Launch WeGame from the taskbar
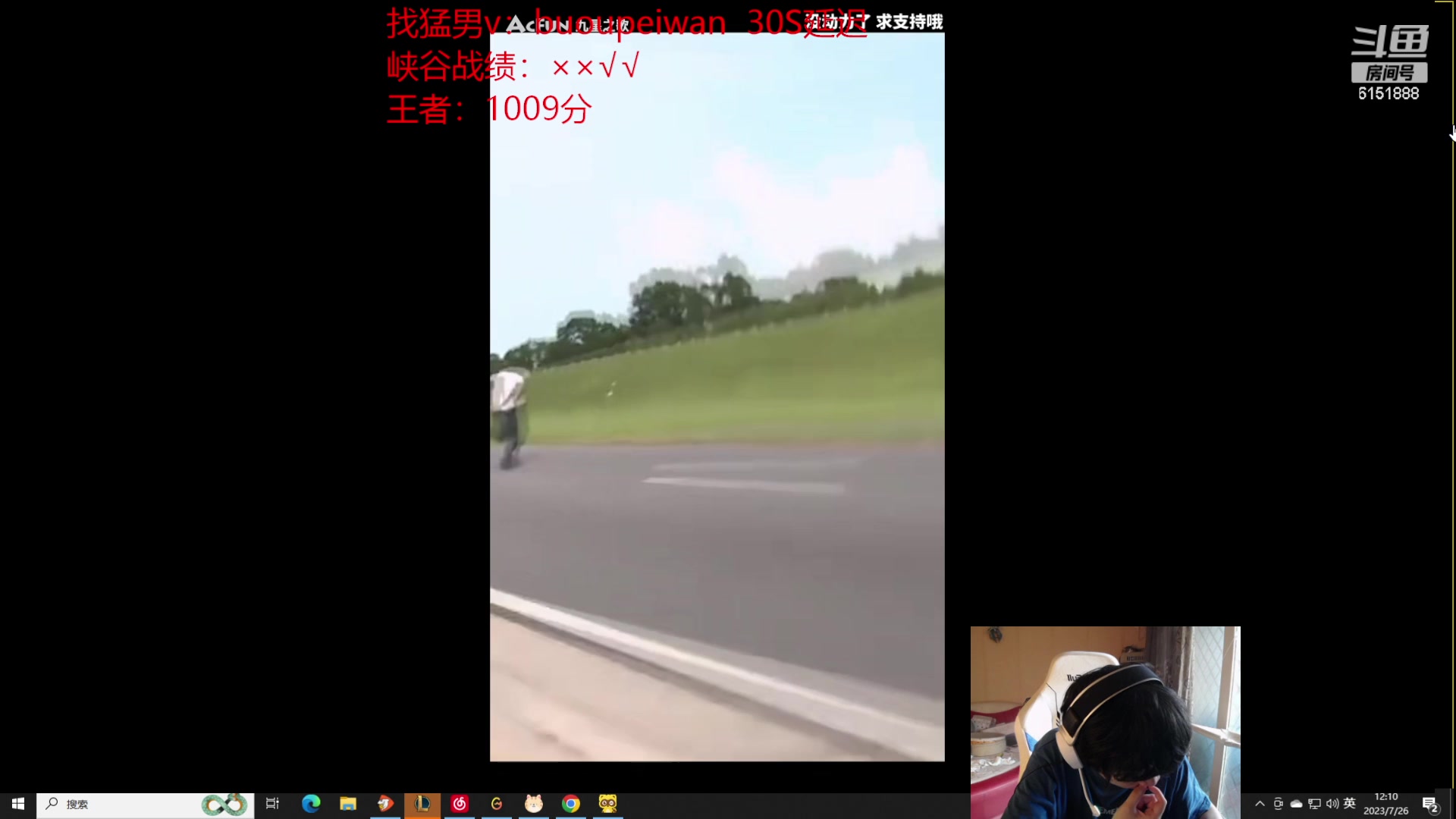This screenshot has height=819, width=1456. (497, 805)
